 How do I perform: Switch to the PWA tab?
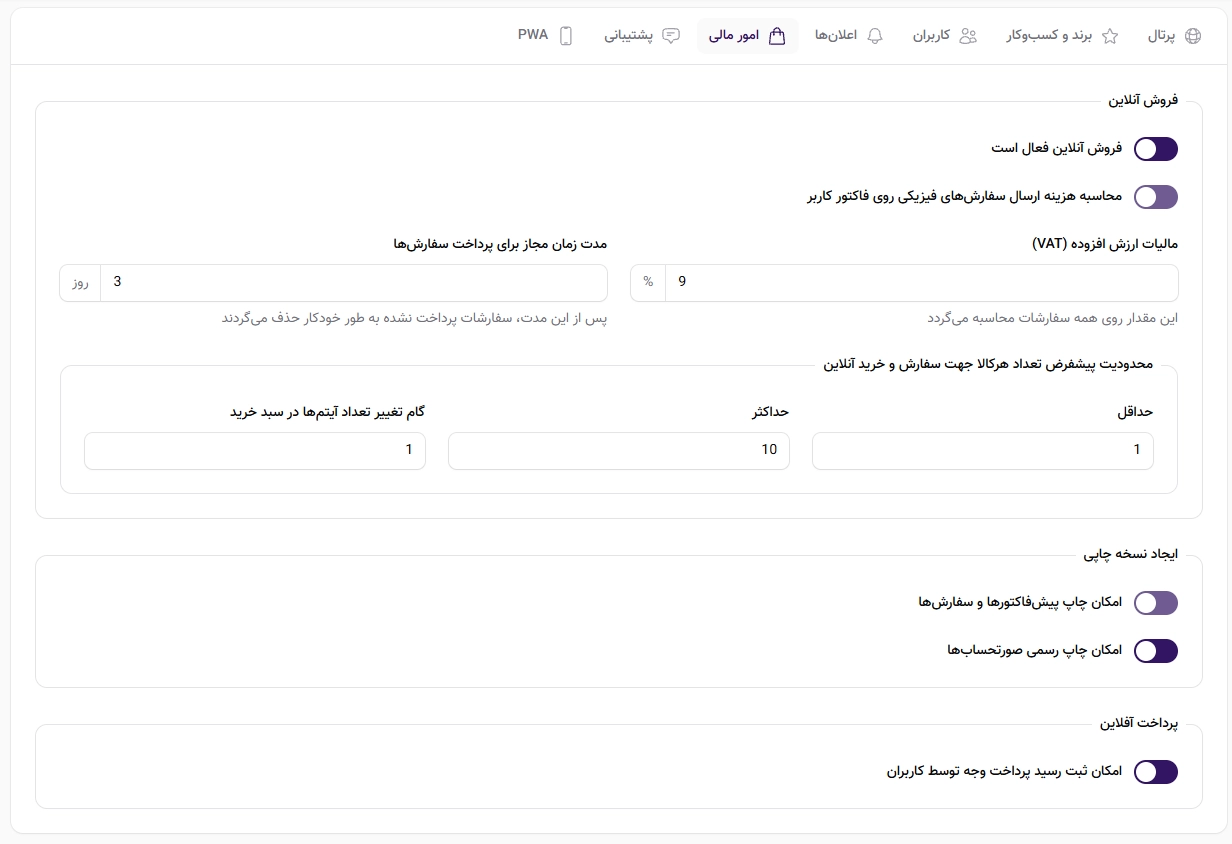(x=545, y=36)
